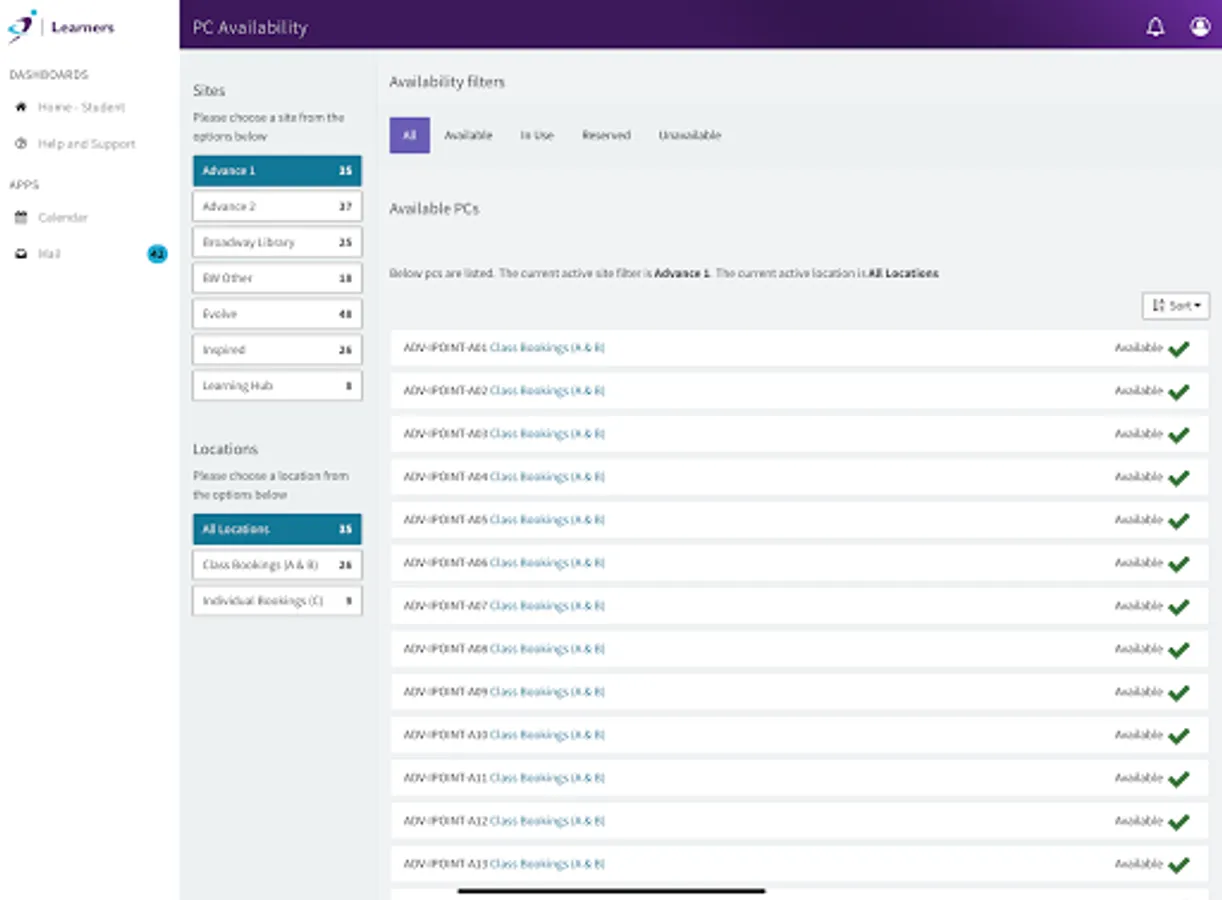Click green checkmark for ADV-IPOINT-A12
This screenshot has width=1222, height=900.
(1179, 821)
